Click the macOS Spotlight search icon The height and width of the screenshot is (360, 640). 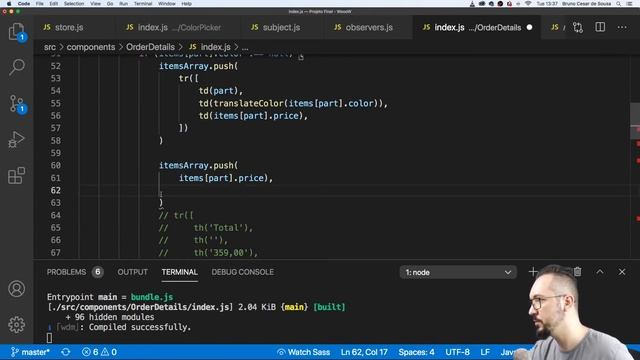coord(619,3)
